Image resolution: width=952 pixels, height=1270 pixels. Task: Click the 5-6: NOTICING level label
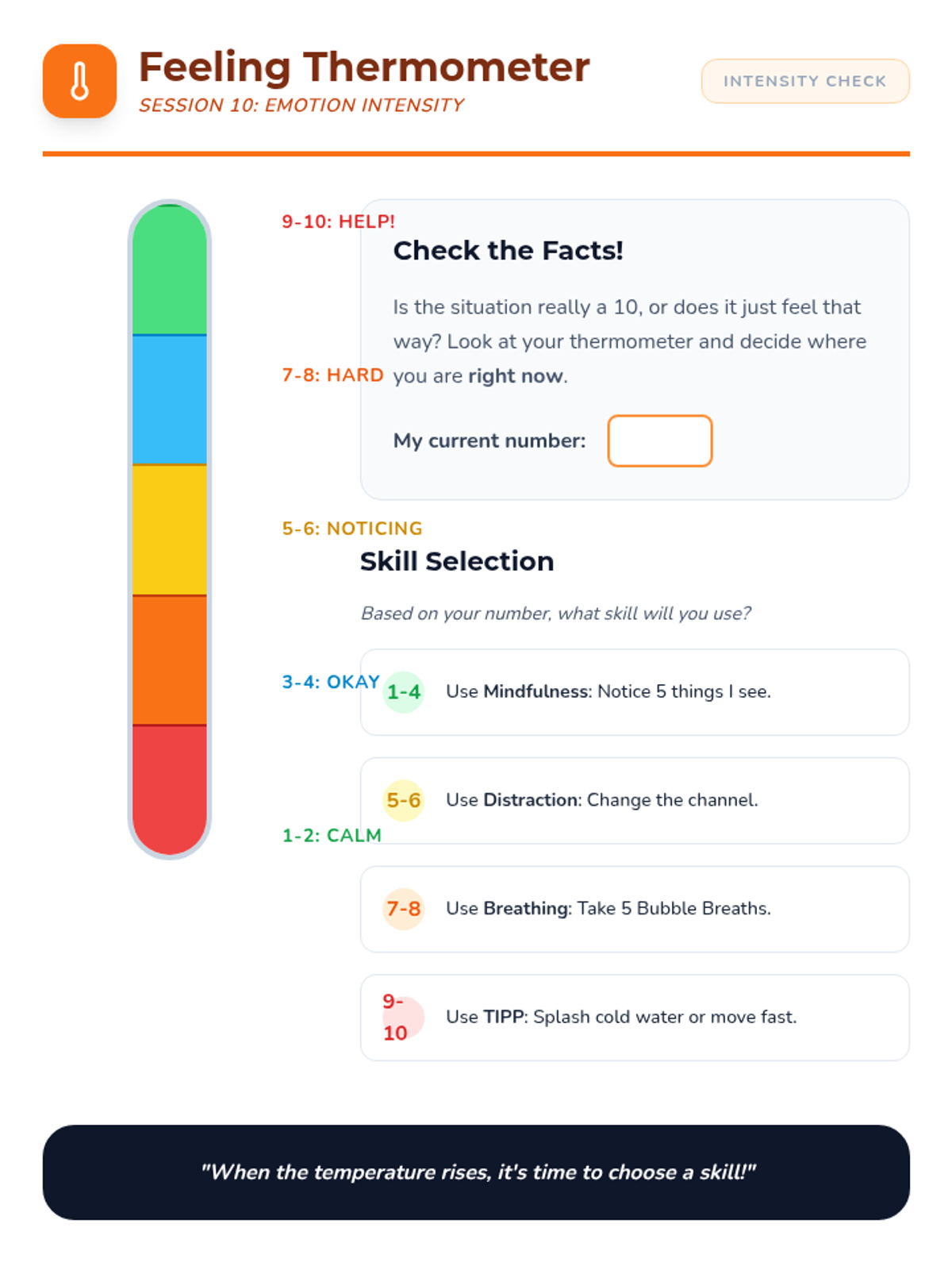tap(351, 529)
